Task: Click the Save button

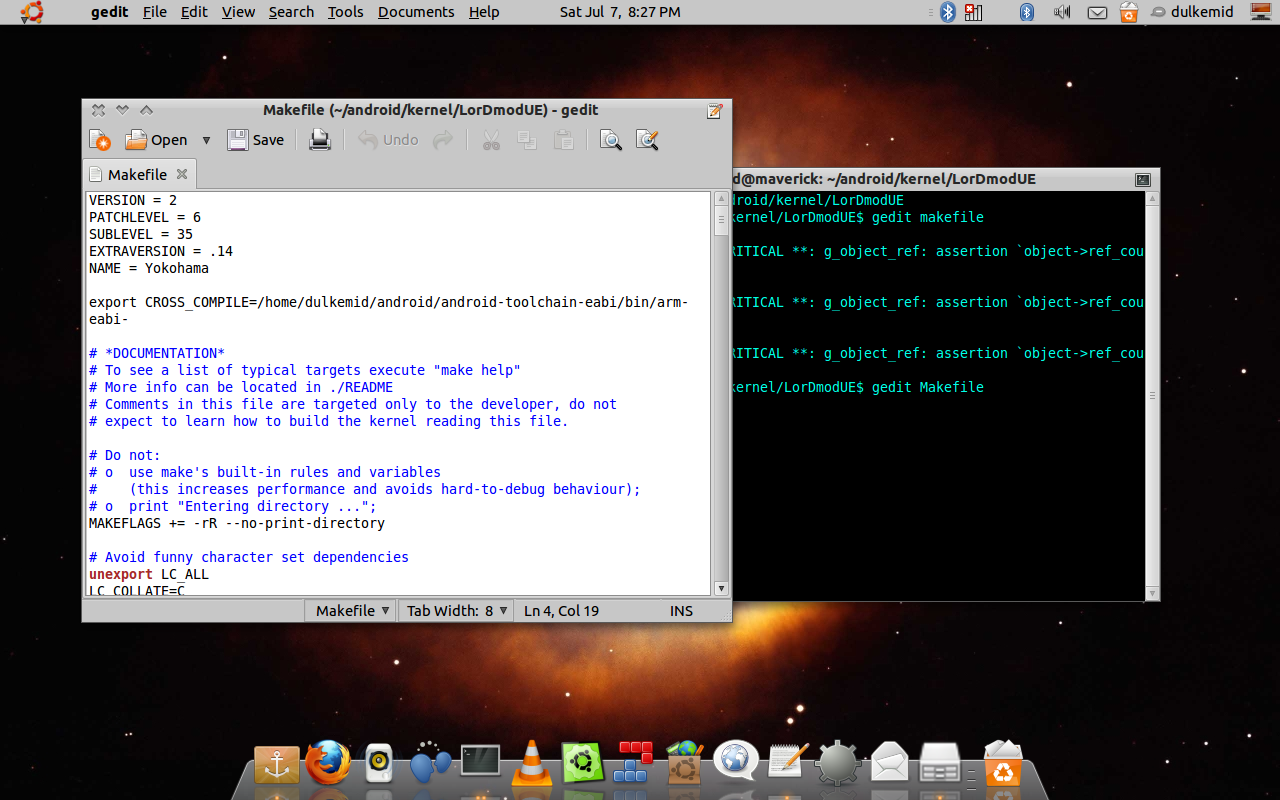Action: click(x=256, y=140)
